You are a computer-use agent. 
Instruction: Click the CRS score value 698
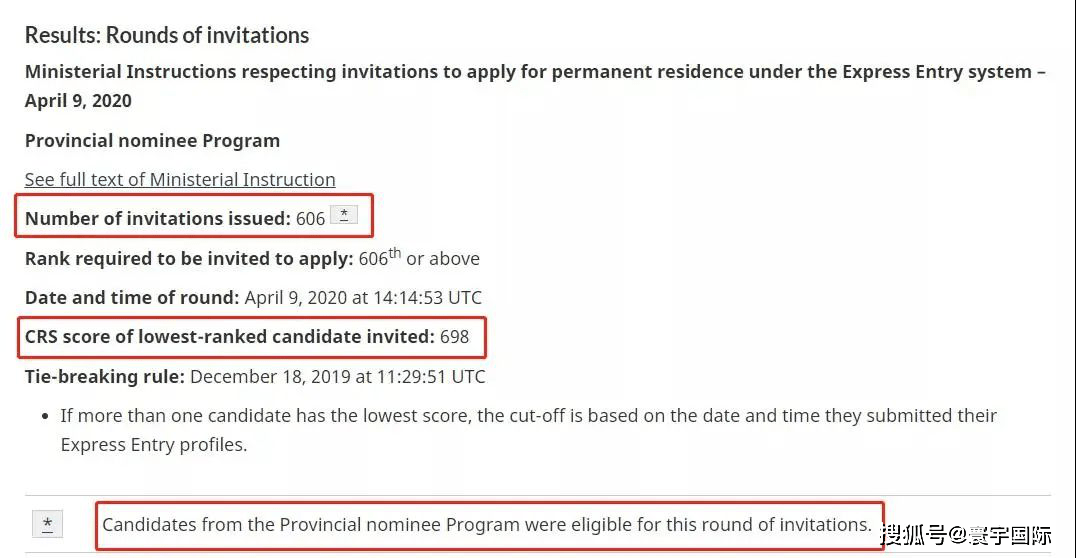(454, 337)
